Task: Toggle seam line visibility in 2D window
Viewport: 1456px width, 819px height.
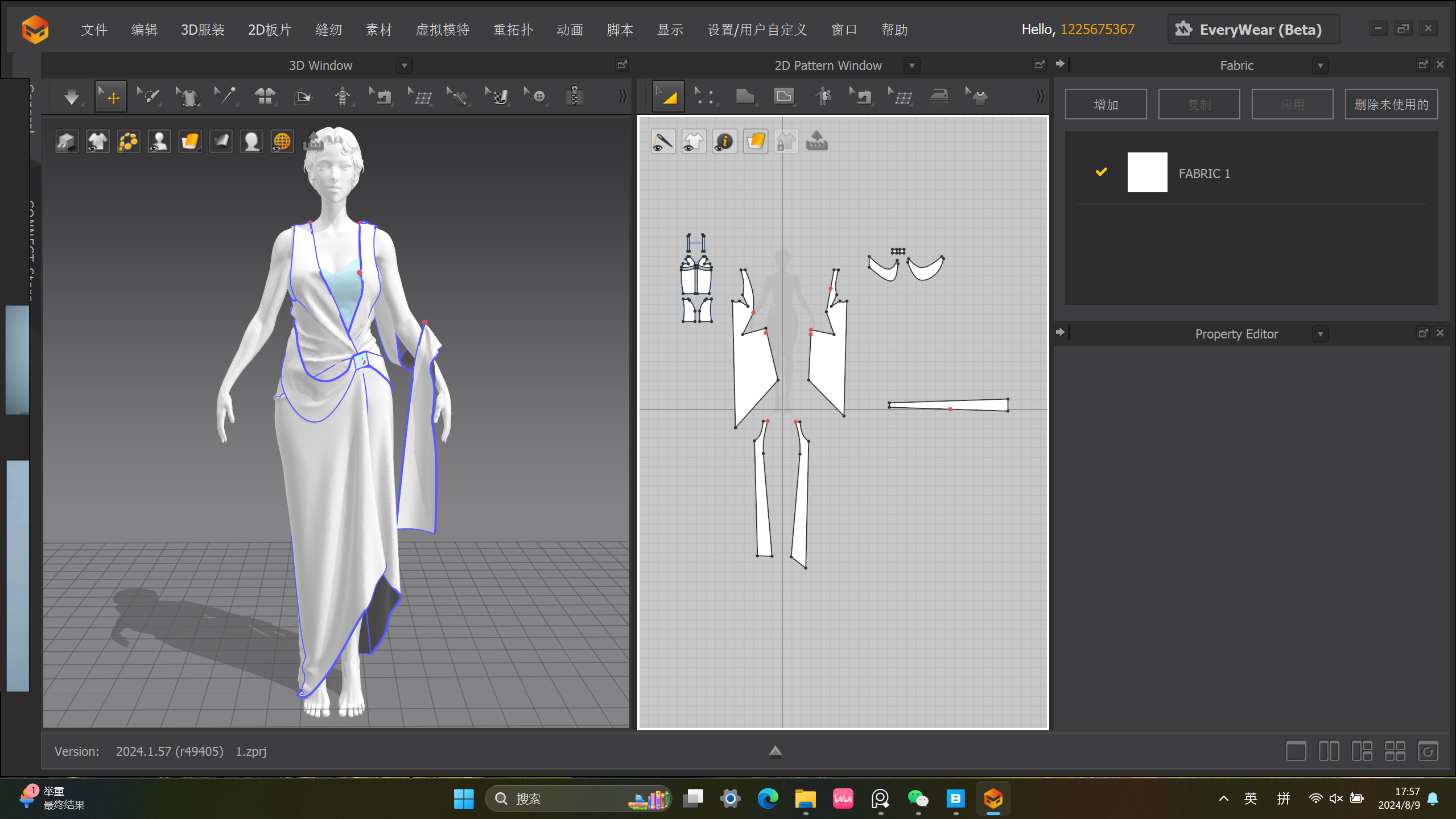Action: 663,142
